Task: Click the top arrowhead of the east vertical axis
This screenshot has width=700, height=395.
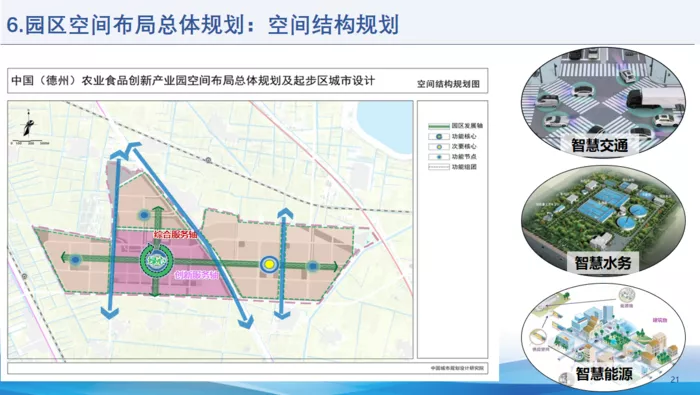Action: pos(285,214)
